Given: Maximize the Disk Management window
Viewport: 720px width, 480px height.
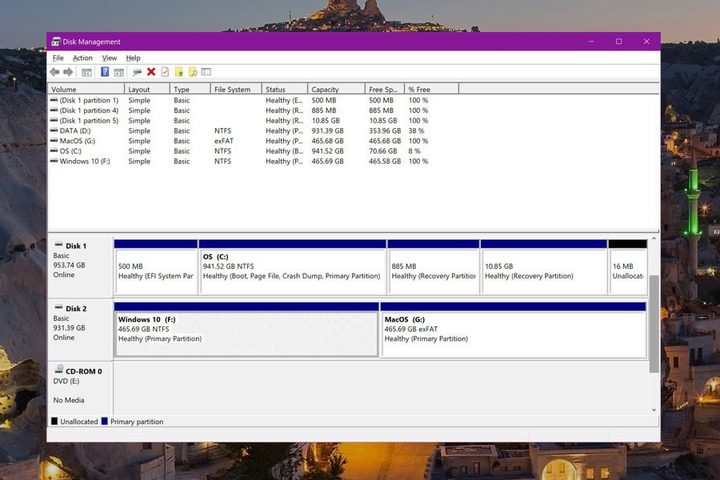Looking at the screenshot, I should click(x=619, y=41).
